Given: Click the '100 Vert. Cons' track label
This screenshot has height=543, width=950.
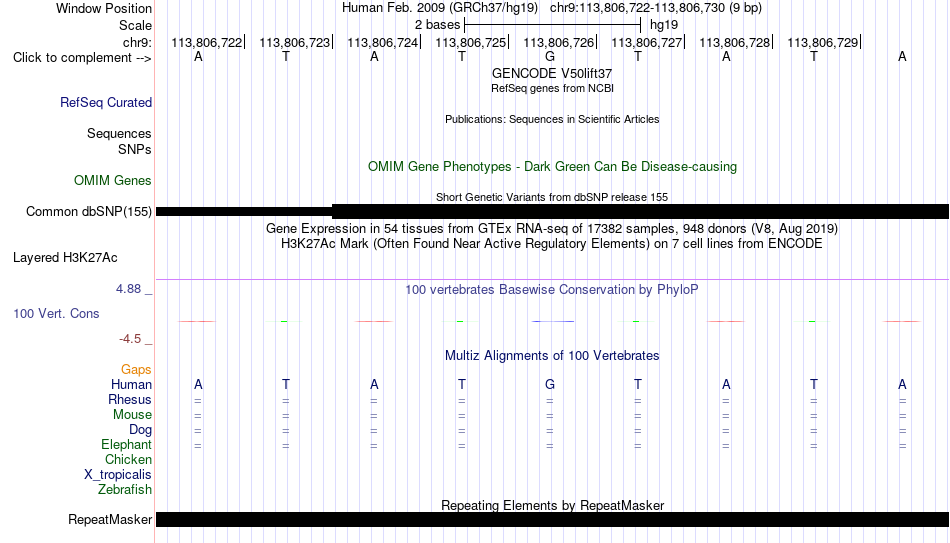Looking at the screenshot, I should pyautogui.click(x=56, y=313).
